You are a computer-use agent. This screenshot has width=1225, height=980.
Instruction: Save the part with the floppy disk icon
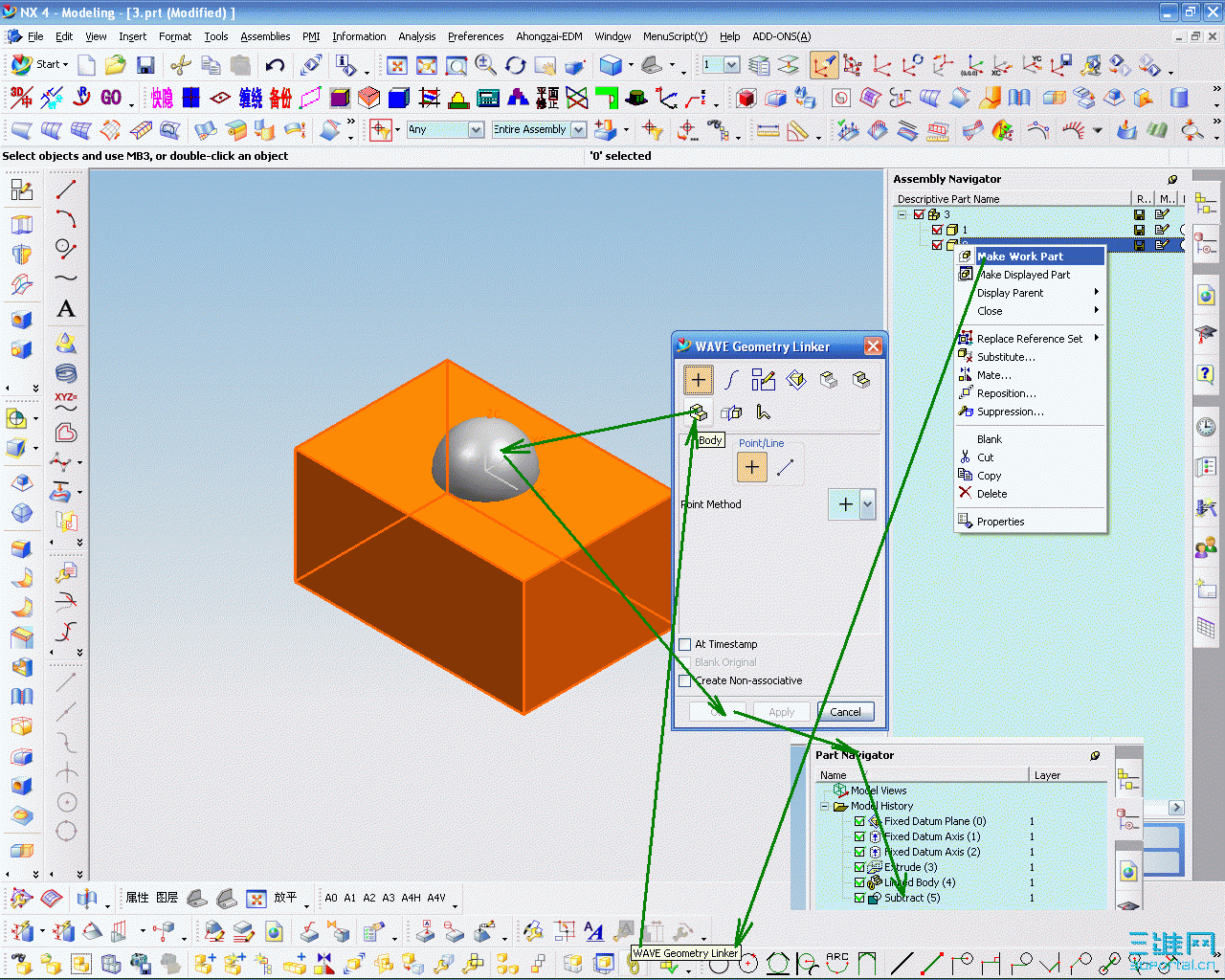[145, 65]
